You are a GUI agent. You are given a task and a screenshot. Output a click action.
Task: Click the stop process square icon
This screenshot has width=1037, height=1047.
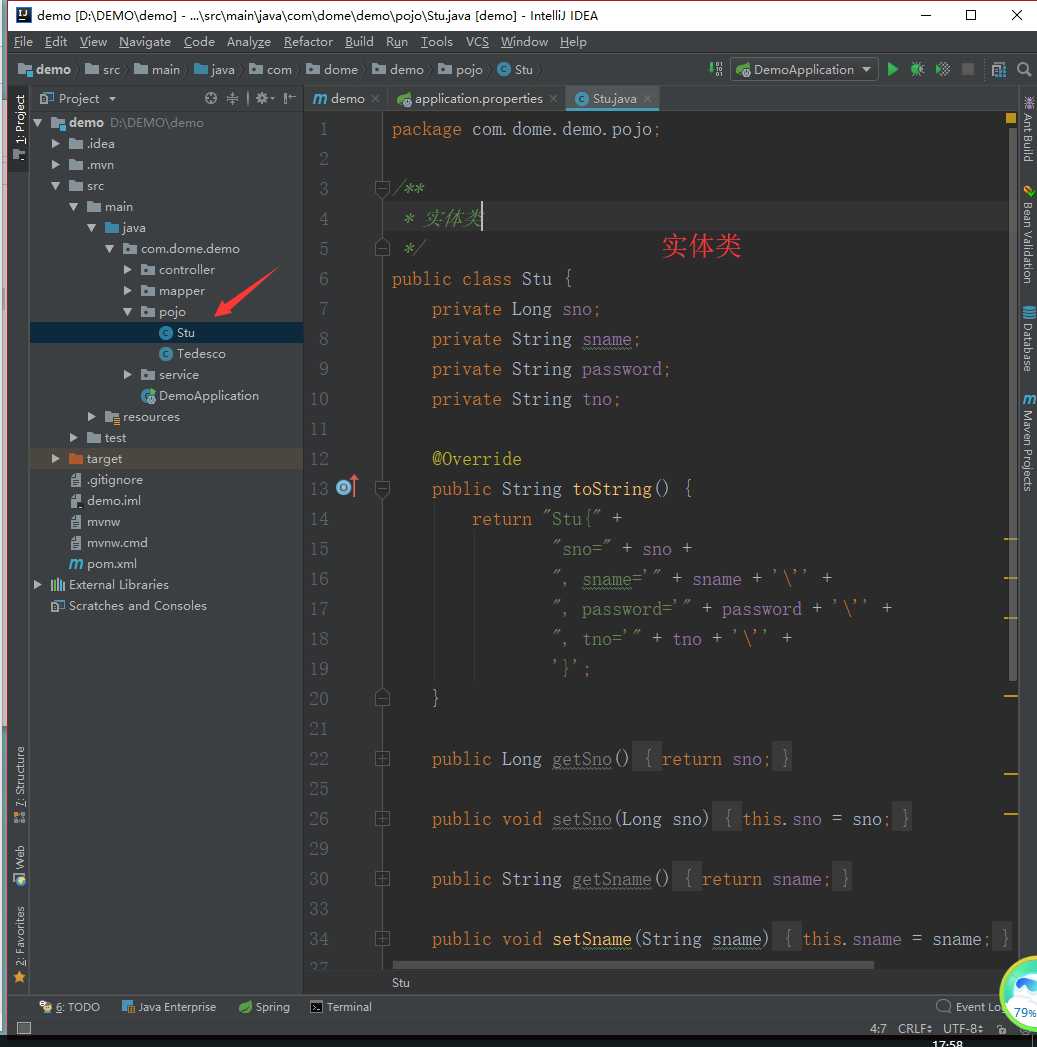click(968, 69)
